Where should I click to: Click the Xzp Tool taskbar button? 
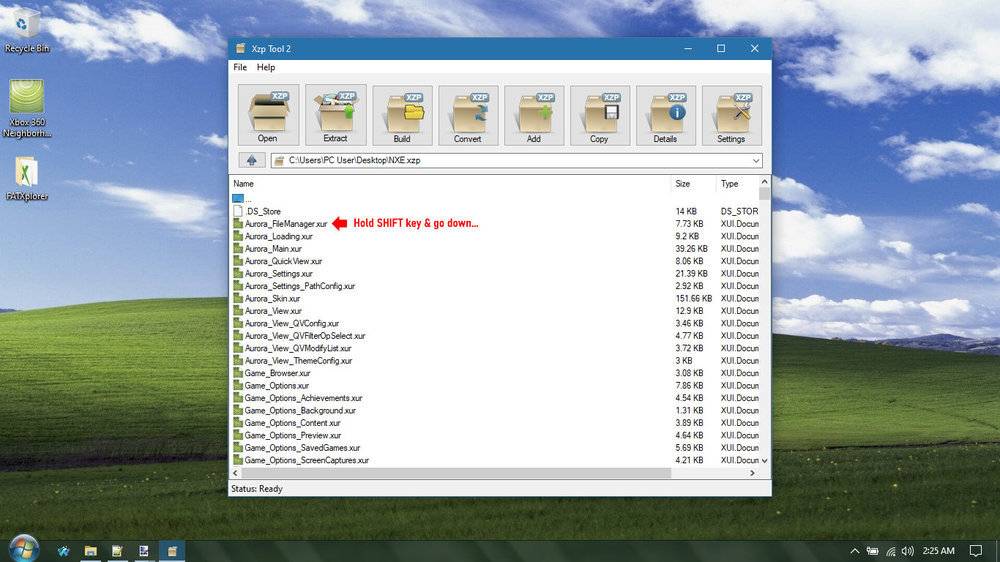point(172,551)
